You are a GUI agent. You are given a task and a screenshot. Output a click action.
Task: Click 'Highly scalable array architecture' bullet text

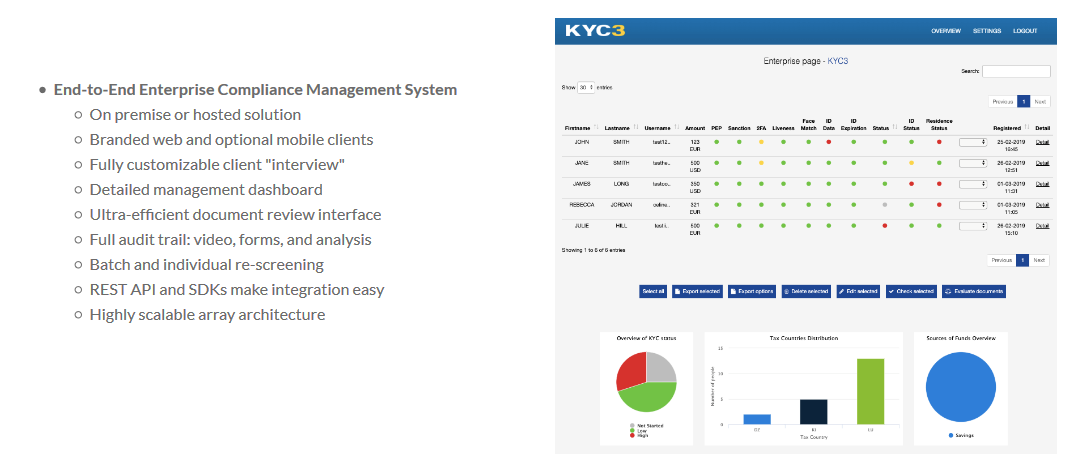[x=208, y=315]
